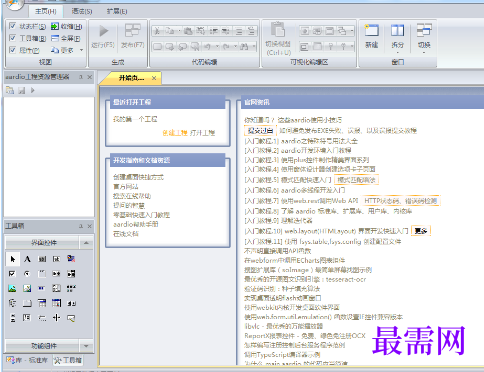The height and width of the screenshot is (372, 484).
Task: Click the Publish (F7) icon
Action: coord(132,31)
